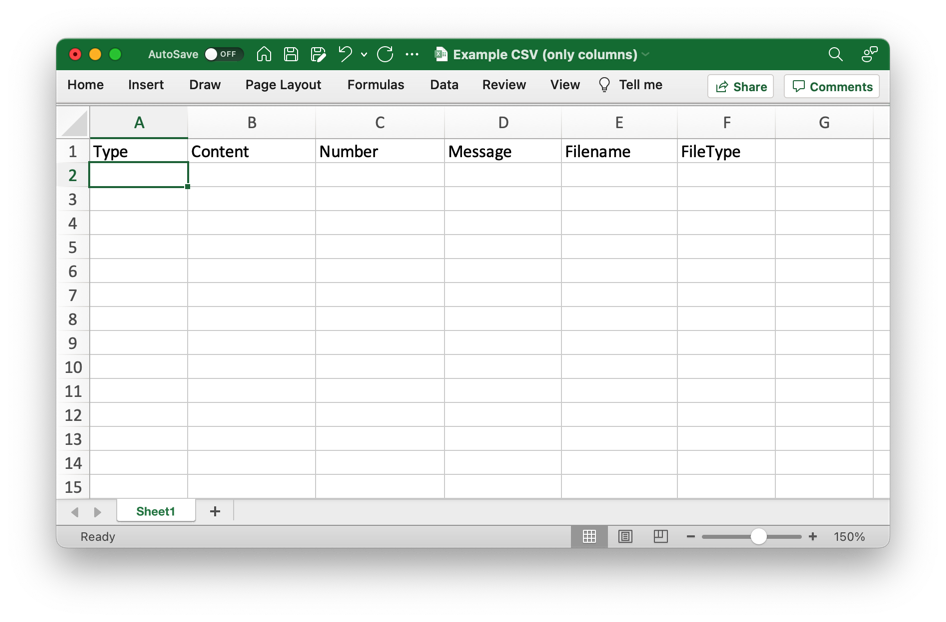Select row 10 header
The height and width of the screenshot is (622, 946).
click(73, 367)
